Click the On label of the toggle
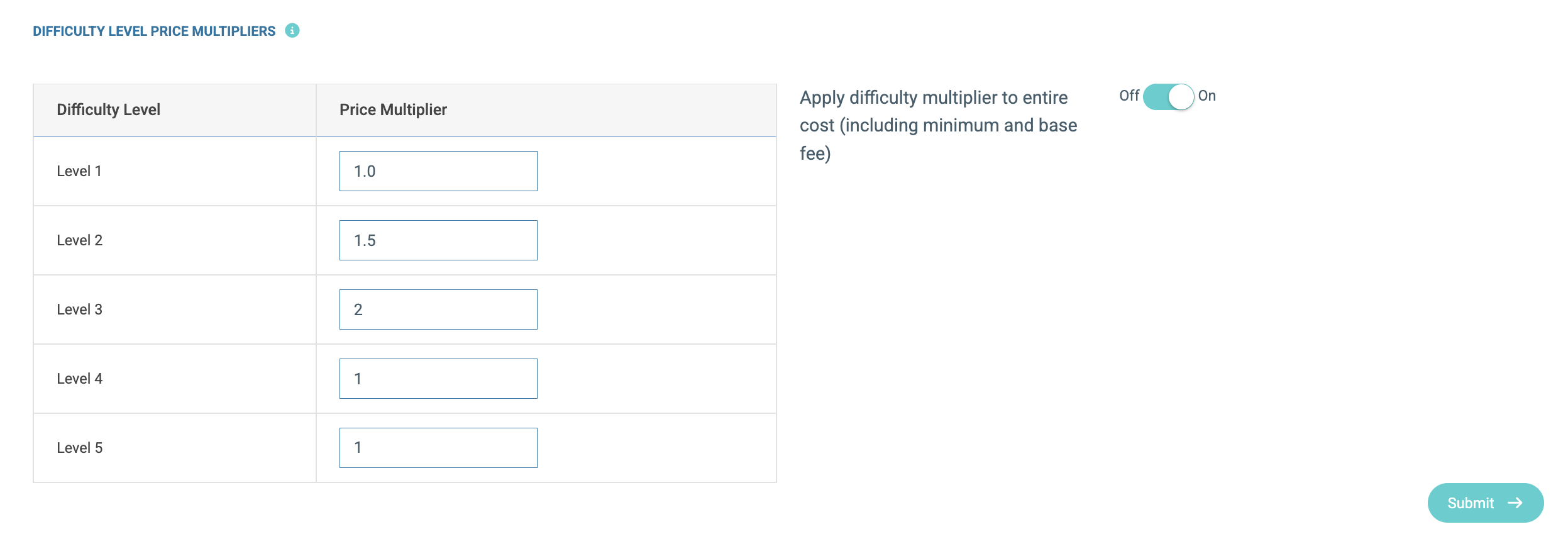 [x=1207, y=96]
